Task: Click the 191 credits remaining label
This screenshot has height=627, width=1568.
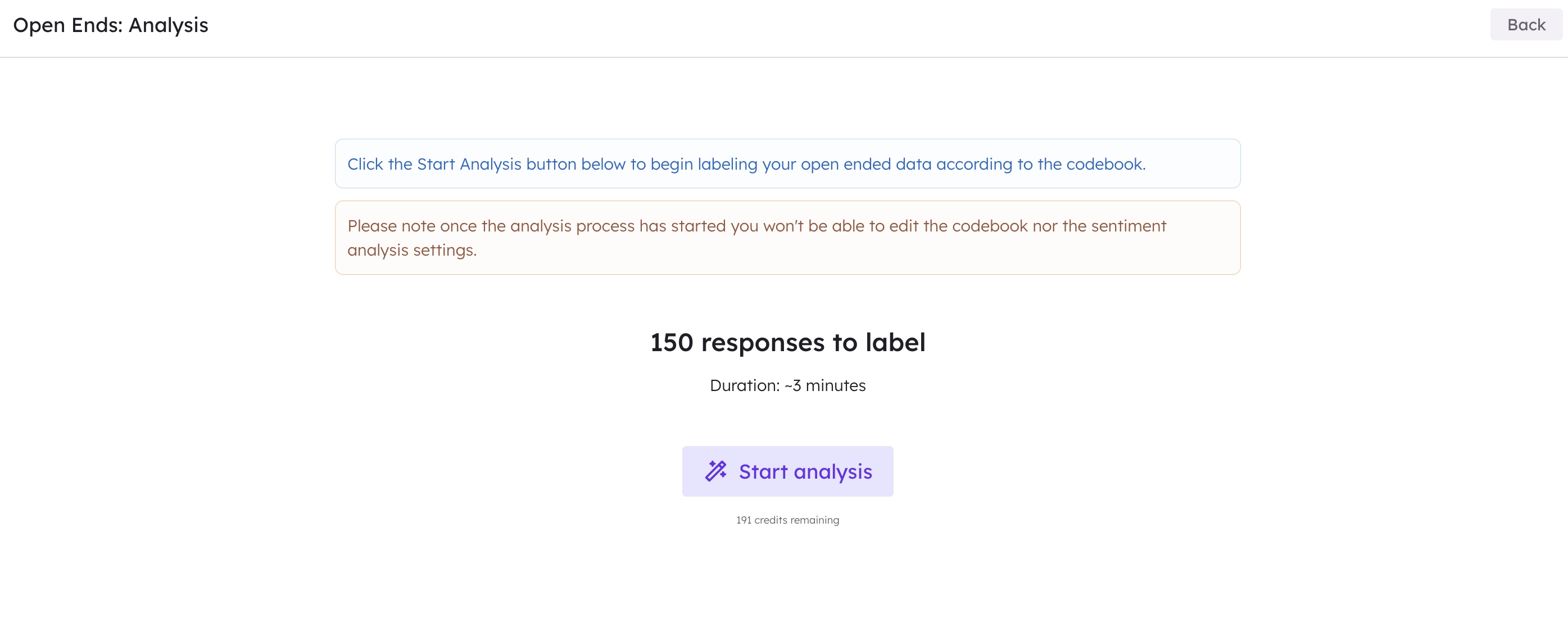Action: click(787, 520)
